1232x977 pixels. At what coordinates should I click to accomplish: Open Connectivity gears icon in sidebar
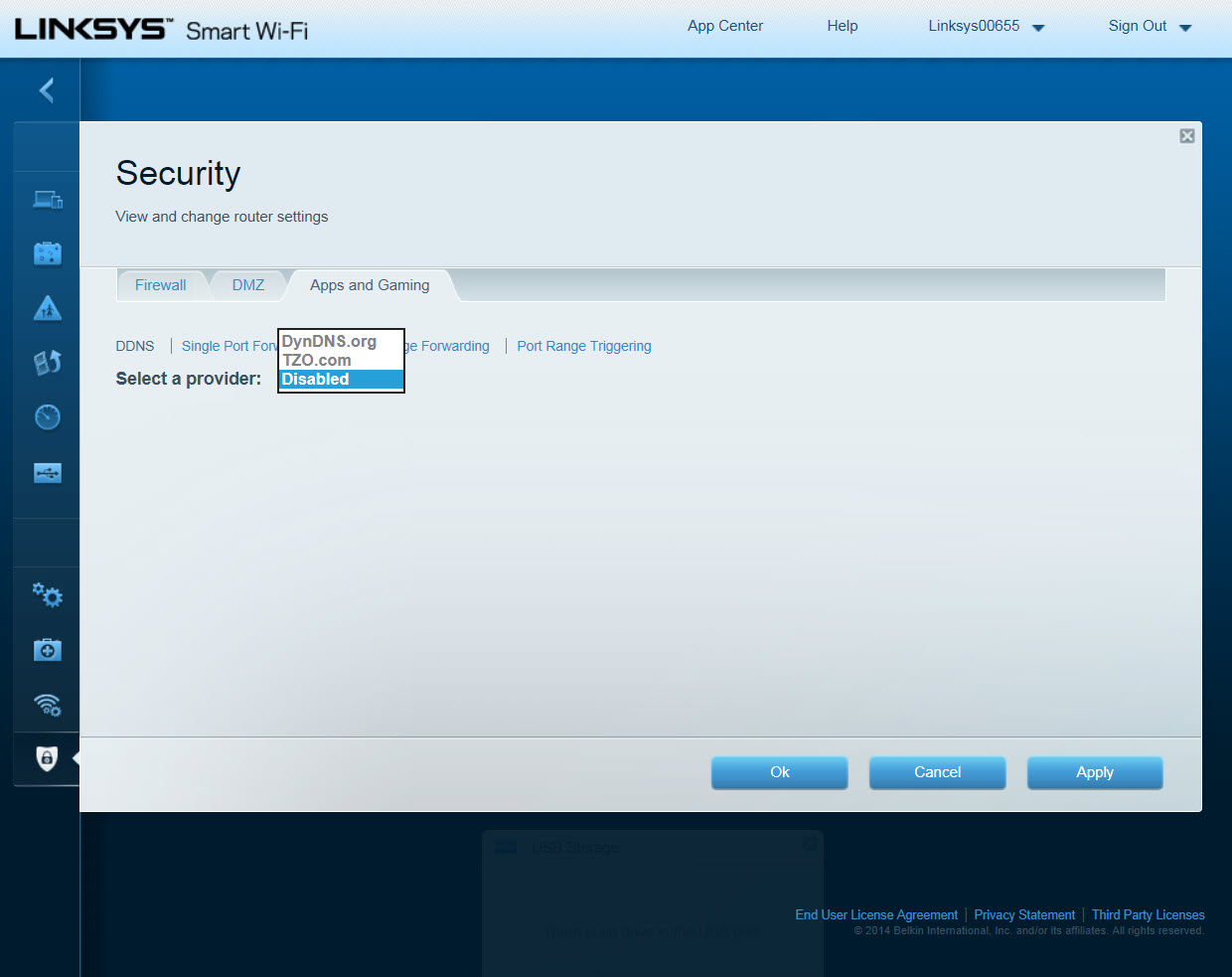pyautogui.click(x=48, y=595)
